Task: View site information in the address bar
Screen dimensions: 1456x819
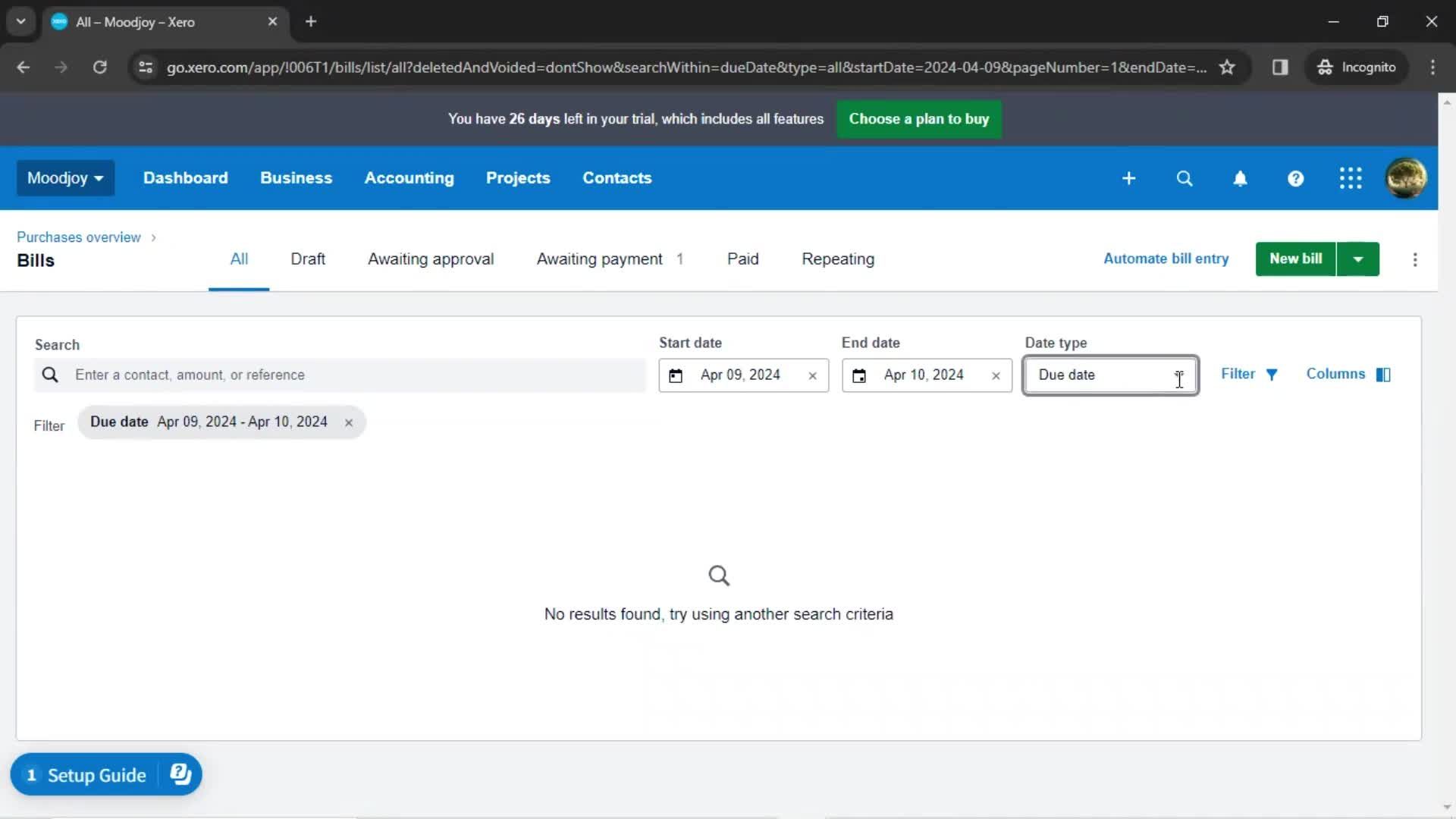Action: pos(145,67)
